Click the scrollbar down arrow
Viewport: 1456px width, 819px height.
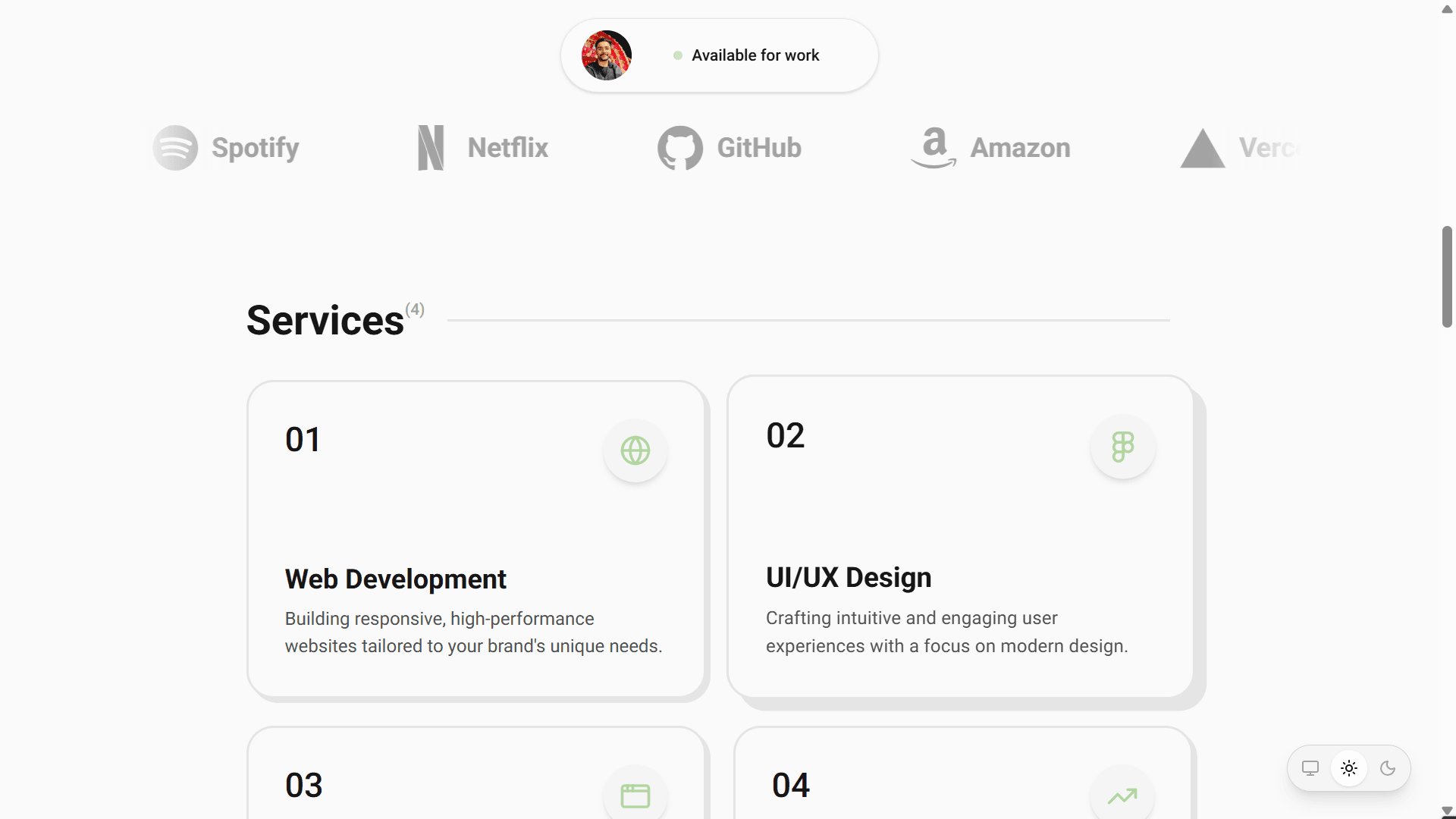(x=1447, y=811)
